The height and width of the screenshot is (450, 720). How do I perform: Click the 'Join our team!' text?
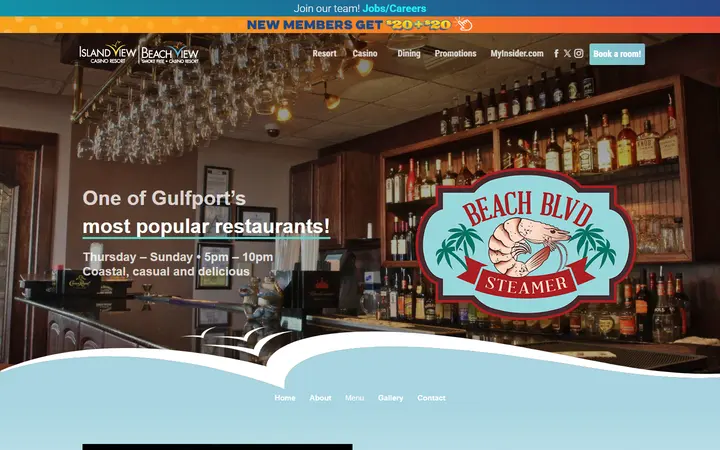(326, 8)
